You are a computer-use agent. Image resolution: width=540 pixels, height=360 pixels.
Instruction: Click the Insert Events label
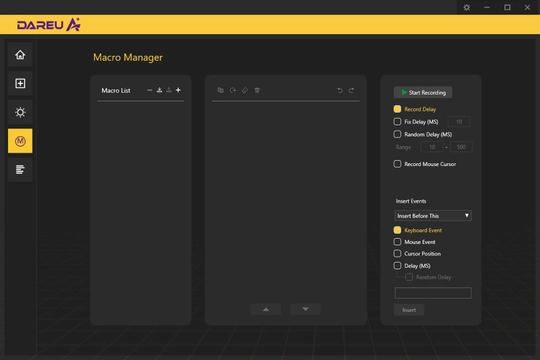(411, 201)
